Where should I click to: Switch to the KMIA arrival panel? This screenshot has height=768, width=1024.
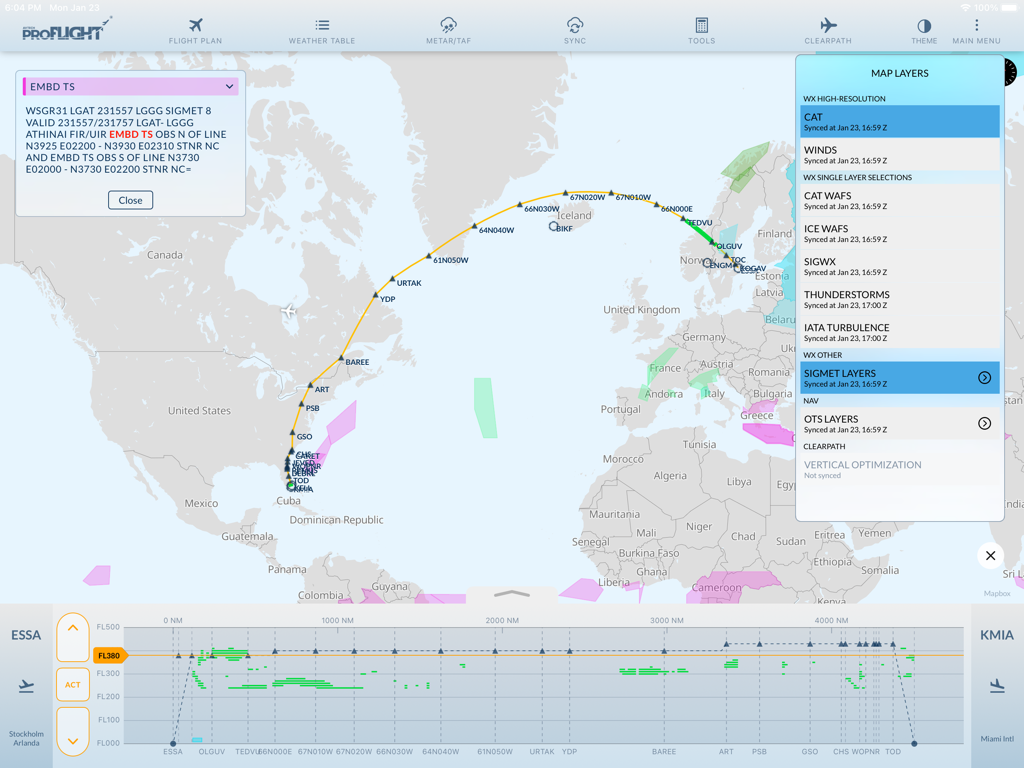pyautogui.click(x=996, y=635)
